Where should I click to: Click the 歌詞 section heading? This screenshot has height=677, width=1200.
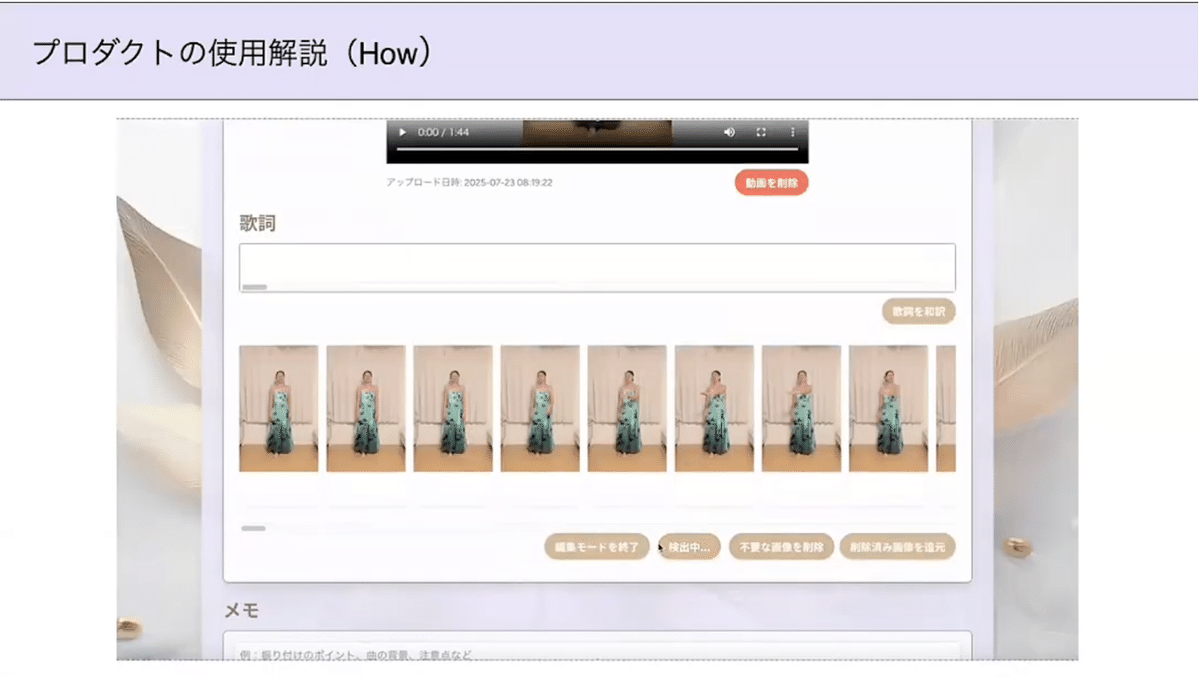tap(257, 223)
